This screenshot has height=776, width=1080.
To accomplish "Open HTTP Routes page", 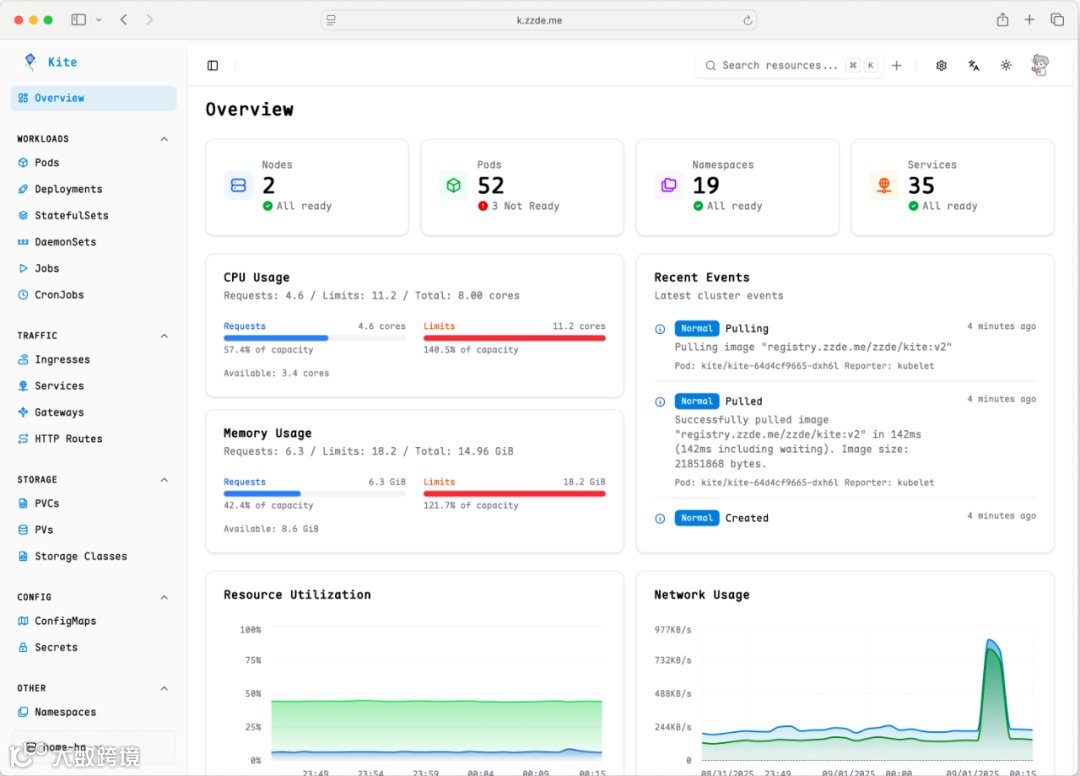I will pyautogui.click(x=68, y=439).
